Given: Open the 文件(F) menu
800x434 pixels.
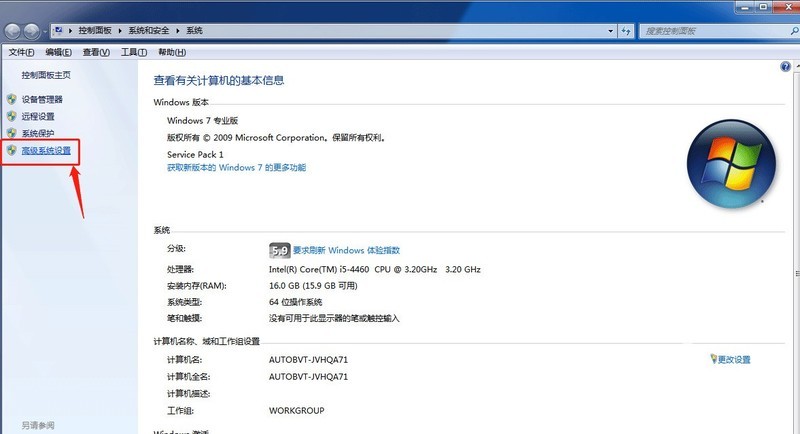Looking at the screenshot, I should pos(21,52).
